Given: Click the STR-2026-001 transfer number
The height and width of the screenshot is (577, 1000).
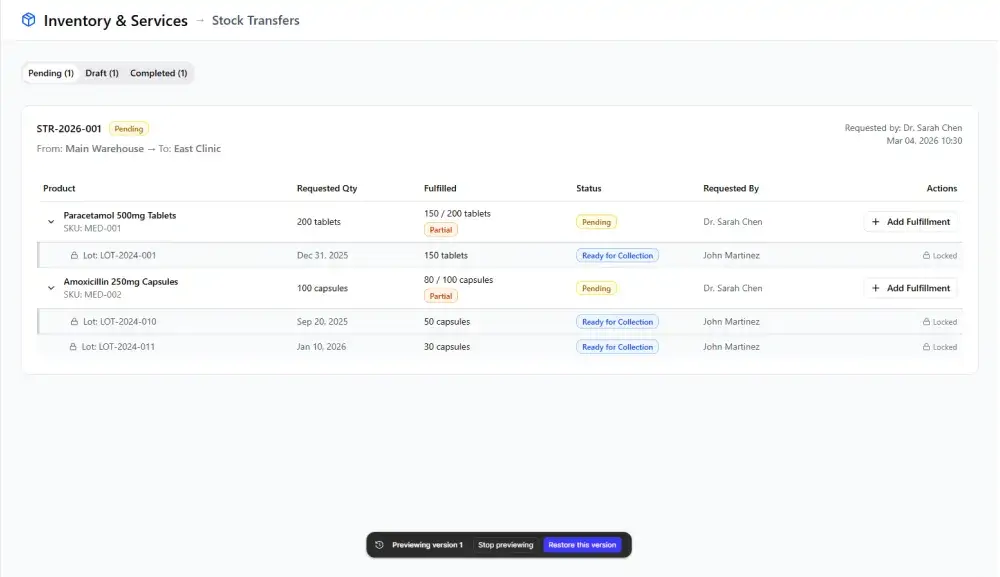Looking at the screenshot, I should pyautogui.click(x=69, y=129).
